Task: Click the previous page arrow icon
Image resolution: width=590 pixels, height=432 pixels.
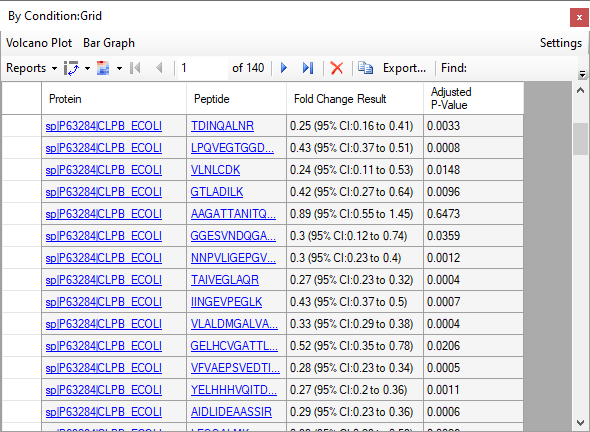Action: [160, 68]
